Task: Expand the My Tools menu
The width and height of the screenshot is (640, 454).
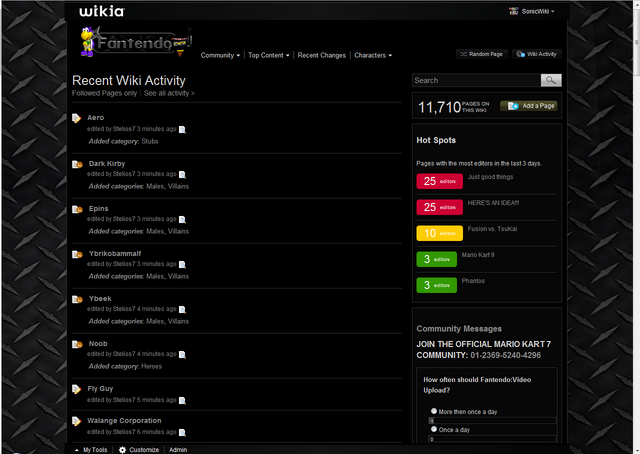Action: click(91, 450)
